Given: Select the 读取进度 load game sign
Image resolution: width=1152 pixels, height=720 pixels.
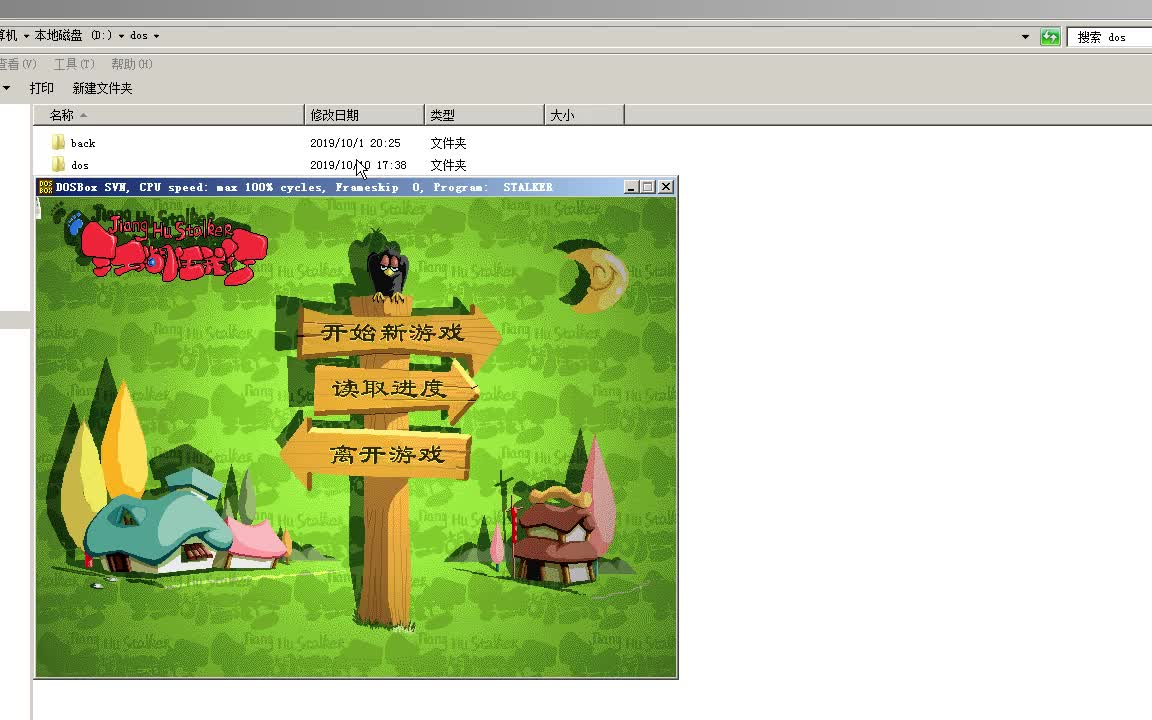Looking at the screenshot, I should [395, 389].
